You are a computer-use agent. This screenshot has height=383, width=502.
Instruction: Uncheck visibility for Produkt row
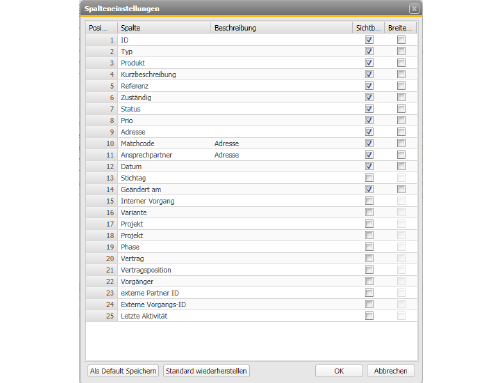click(x=369, y=63)
